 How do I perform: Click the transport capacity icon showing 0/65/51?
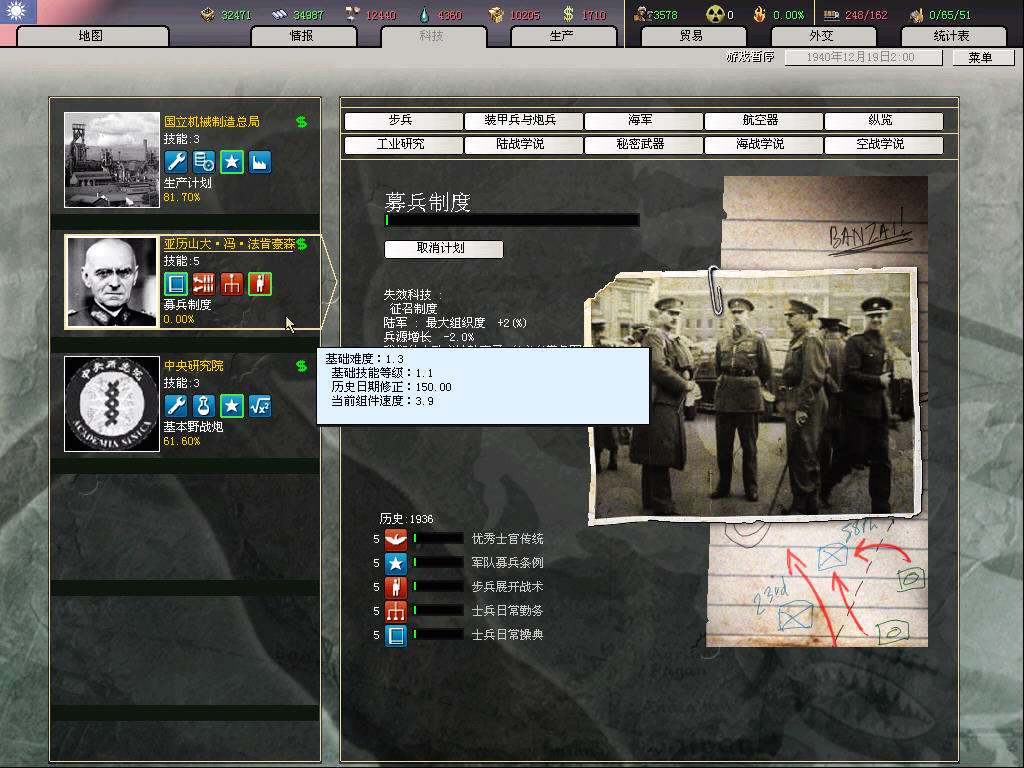(917, 14)
